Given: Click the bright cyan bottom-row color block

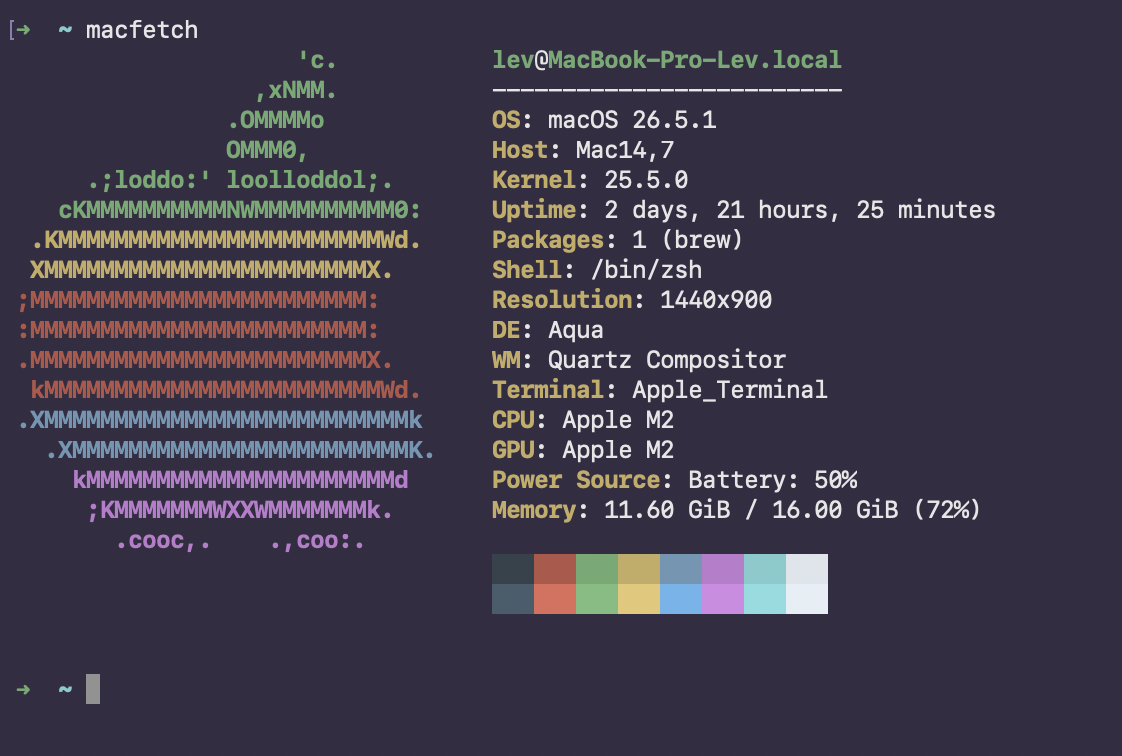Looking at the screenshot, I should click(x=765, y=599).
